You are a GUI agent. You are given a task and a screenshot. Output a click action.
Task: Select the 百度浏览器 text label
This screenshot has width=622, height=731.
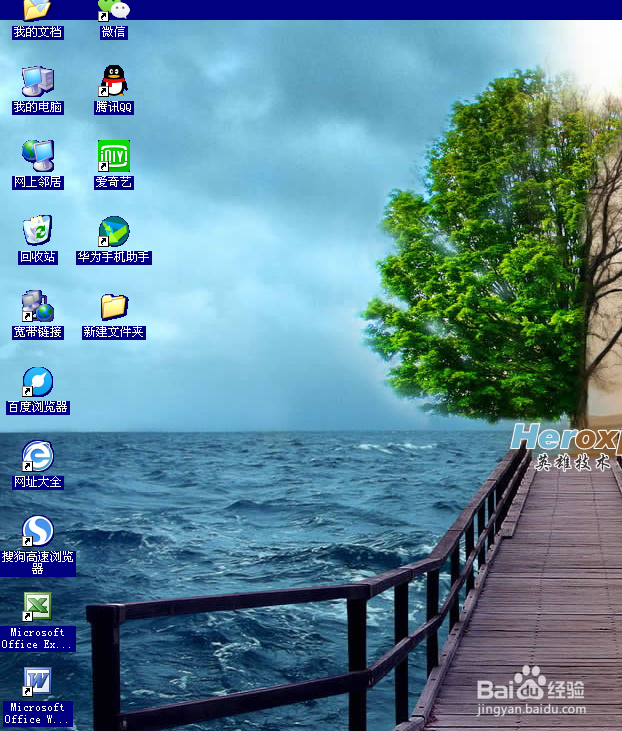click(38, 407)
